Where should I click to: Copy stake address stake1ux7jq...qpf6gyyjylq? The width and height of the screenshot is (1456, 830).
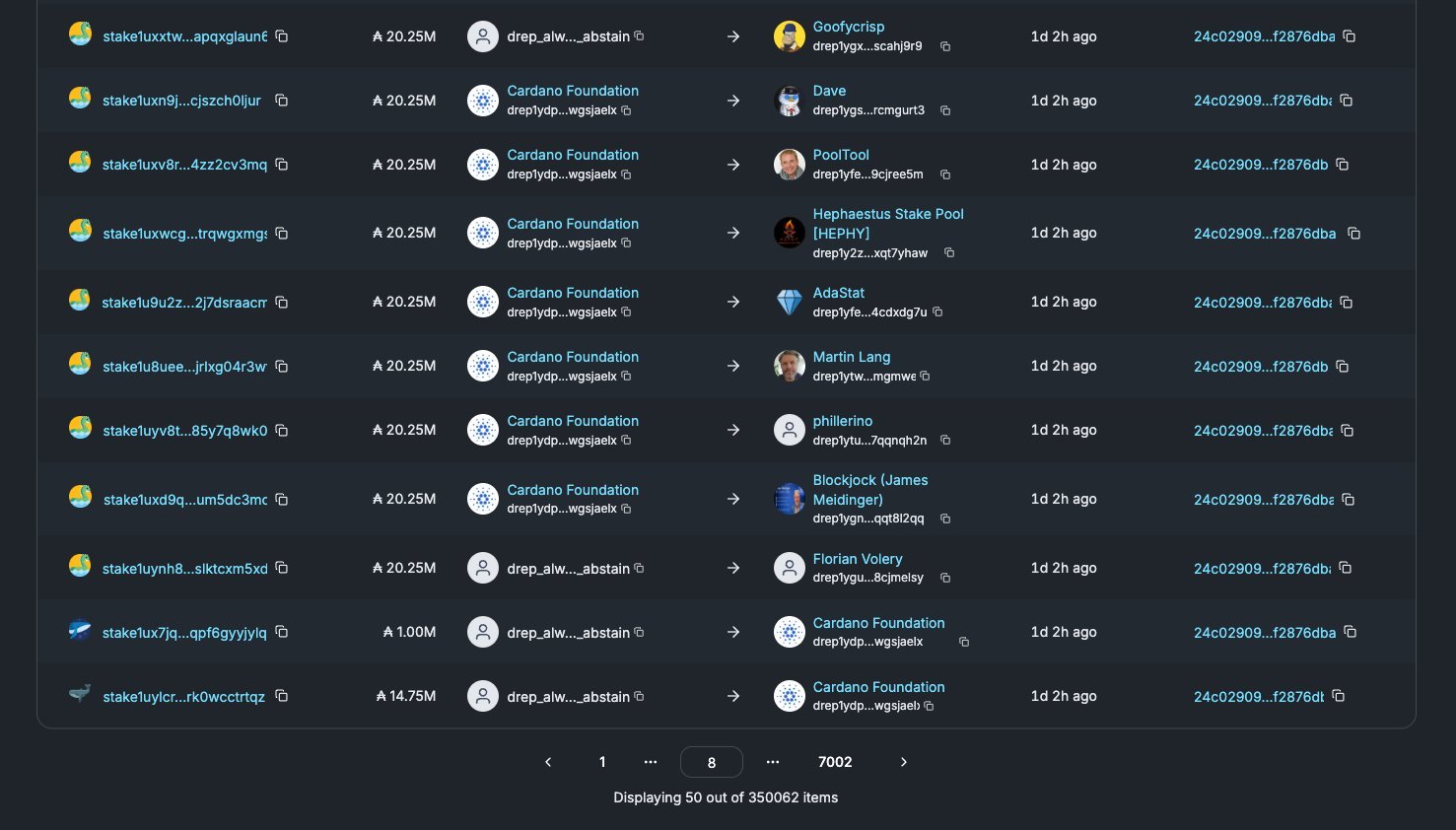click(281, 632)
